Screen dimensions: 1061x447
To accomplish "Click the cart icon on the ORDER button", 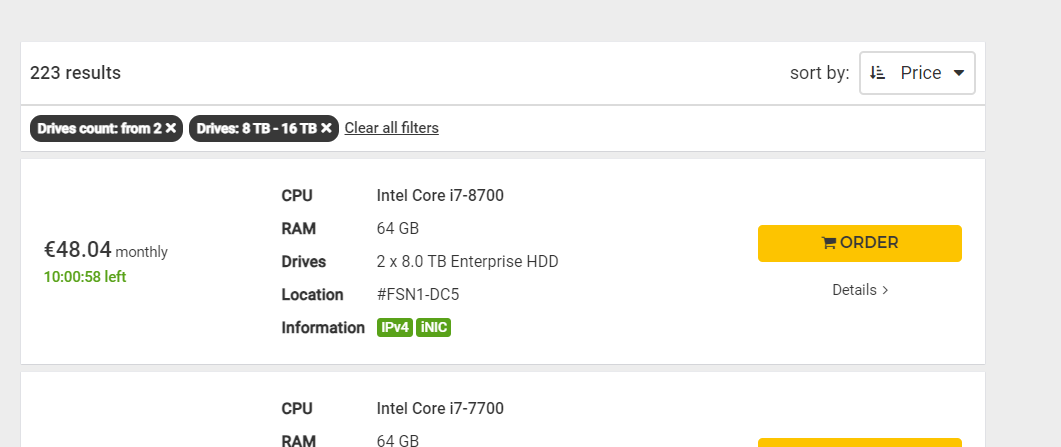I will pyautogui.click(x=829, y=243).
